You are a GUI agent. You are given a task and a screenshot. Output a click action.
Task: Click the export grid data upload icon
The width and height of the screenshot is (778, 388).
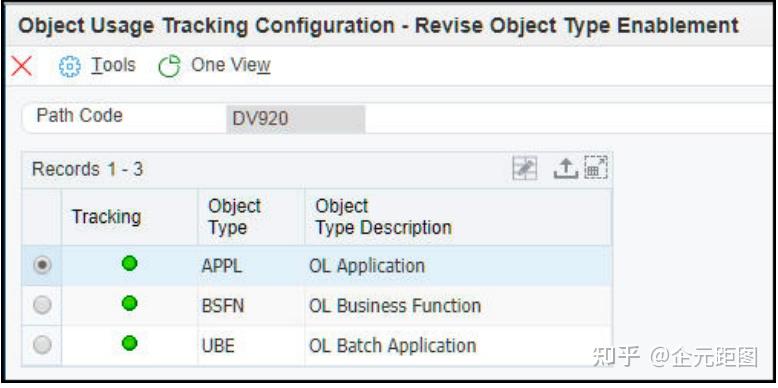pos(566,170)
